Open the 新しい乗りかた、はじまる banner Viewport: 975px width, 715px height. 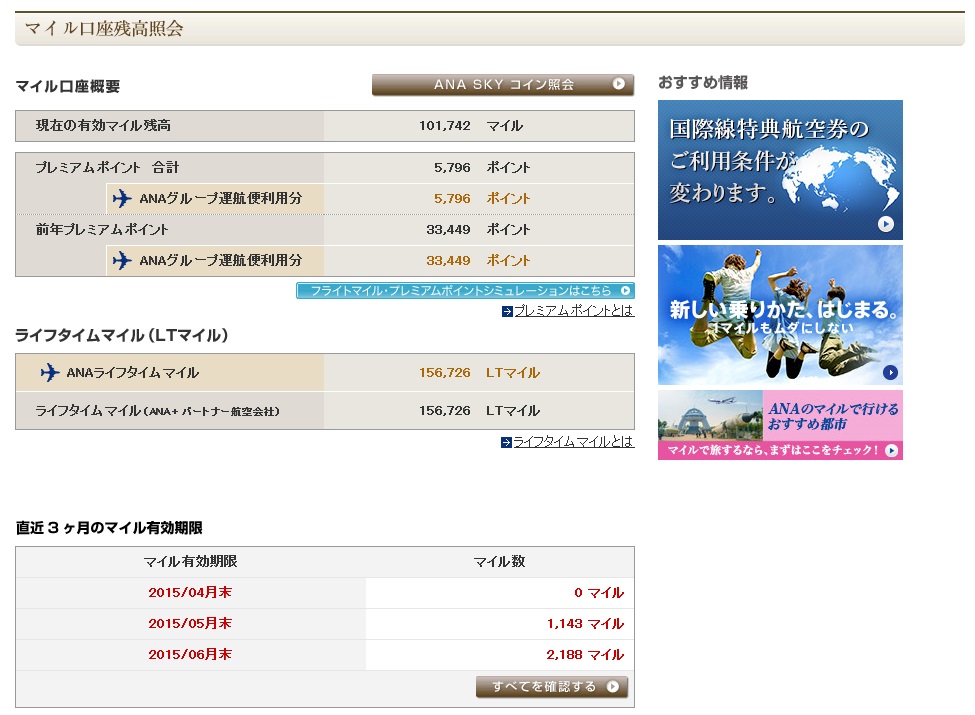coord(780,315)
